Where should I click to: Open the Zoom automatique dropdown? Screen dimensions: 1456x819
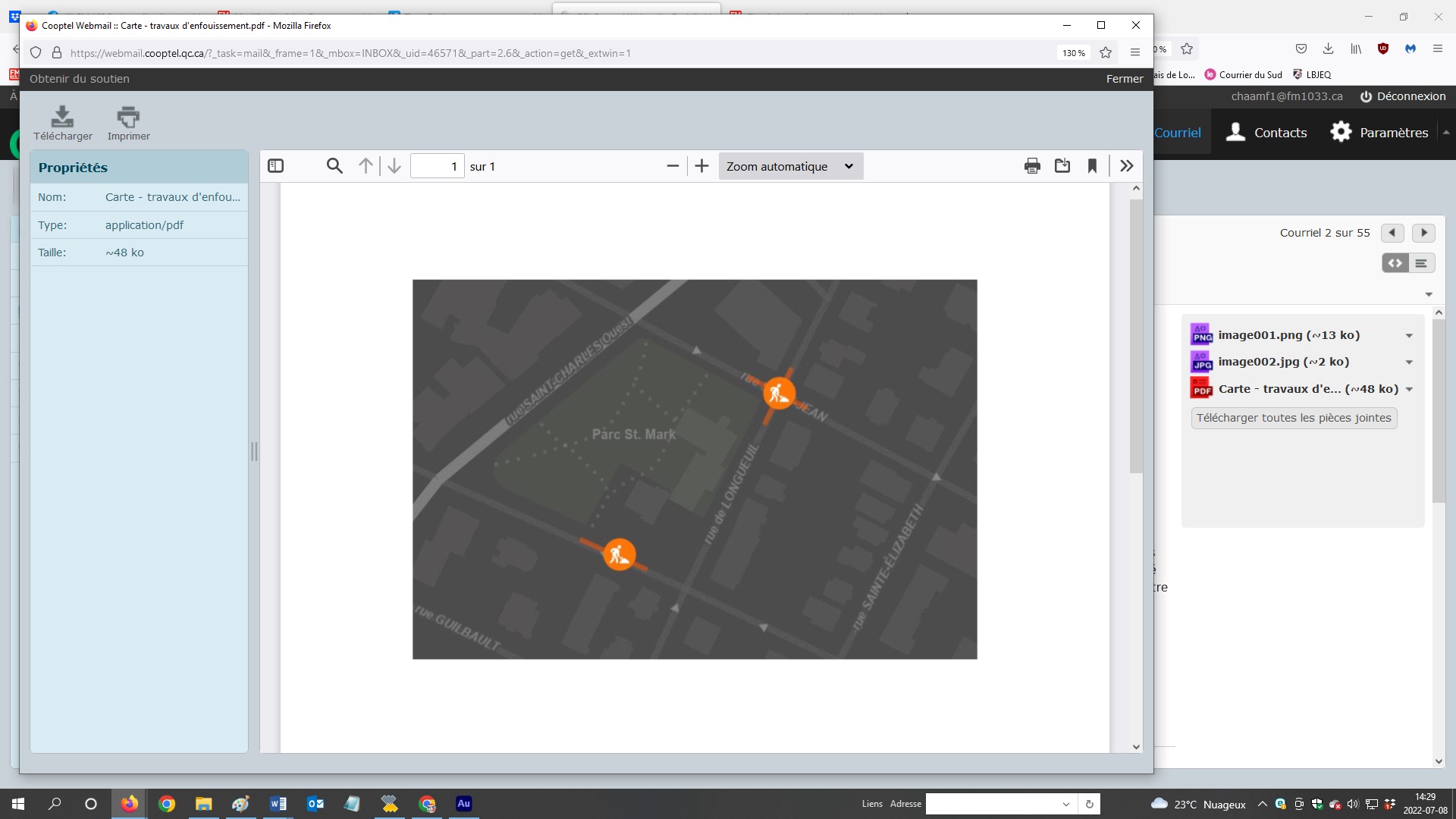point(790,166)
